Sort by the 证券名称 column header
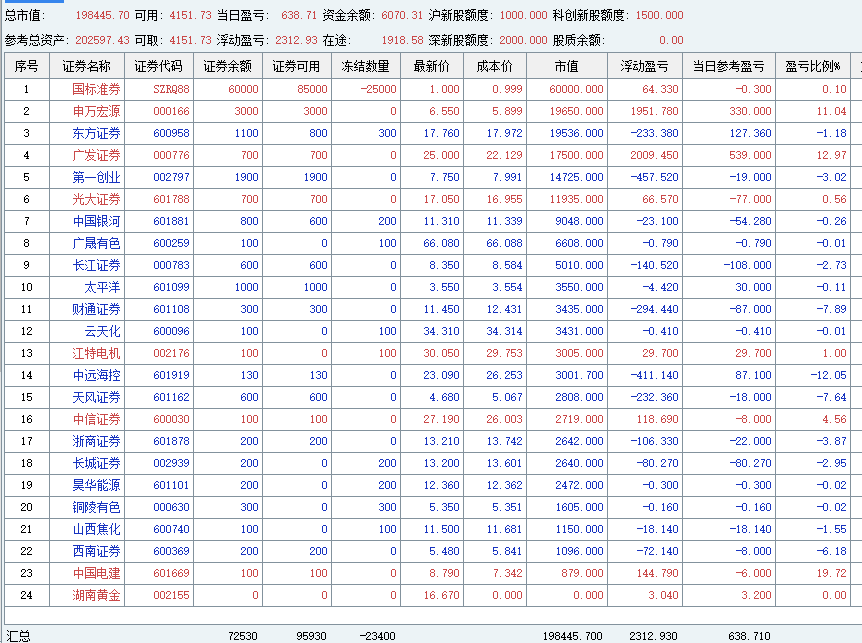Image resolution: width=862 pixels, height=643 pixels. pos(87,66)
